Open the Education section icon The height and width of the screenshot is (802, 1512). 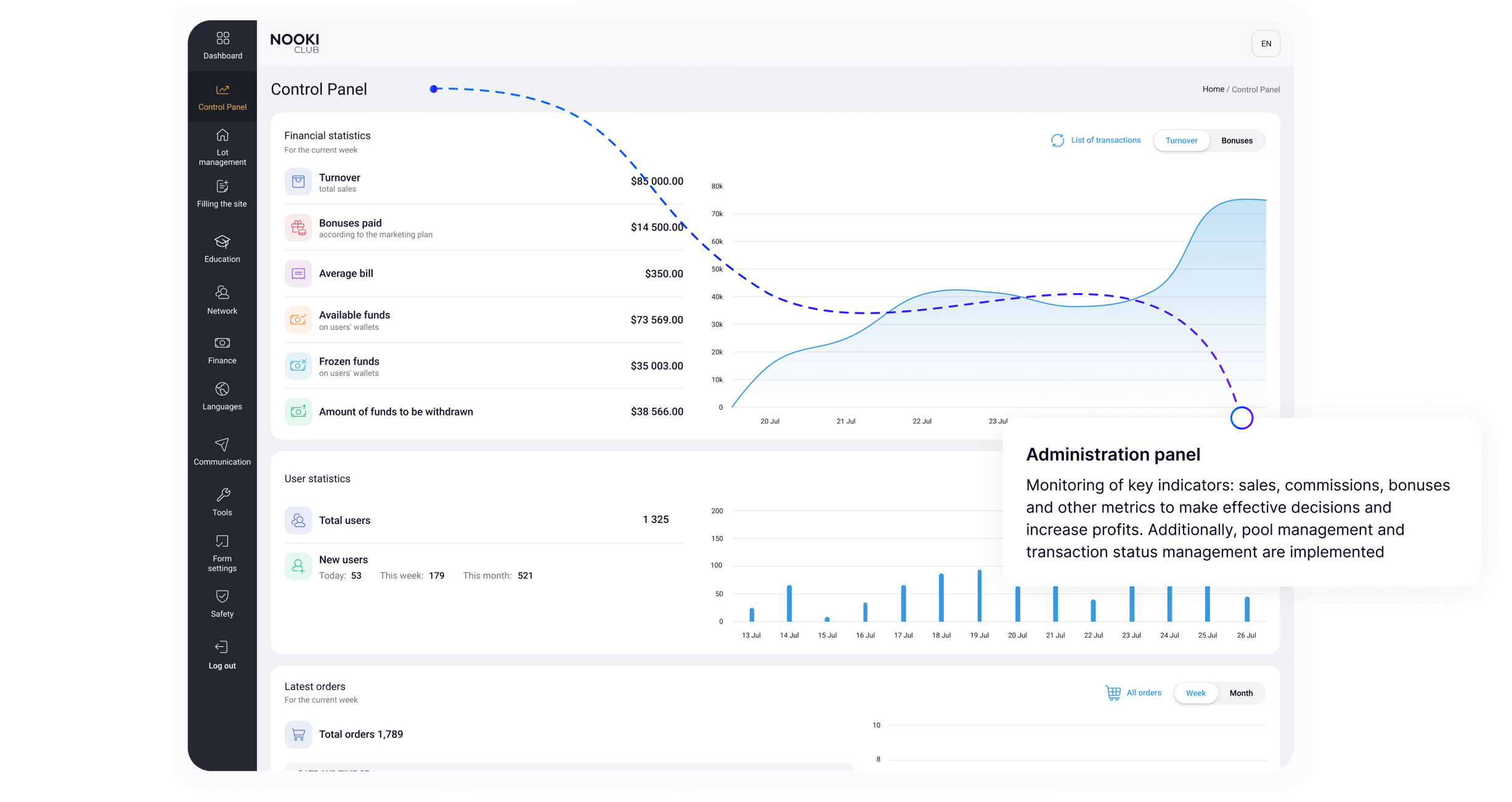[x=222, y=241]
